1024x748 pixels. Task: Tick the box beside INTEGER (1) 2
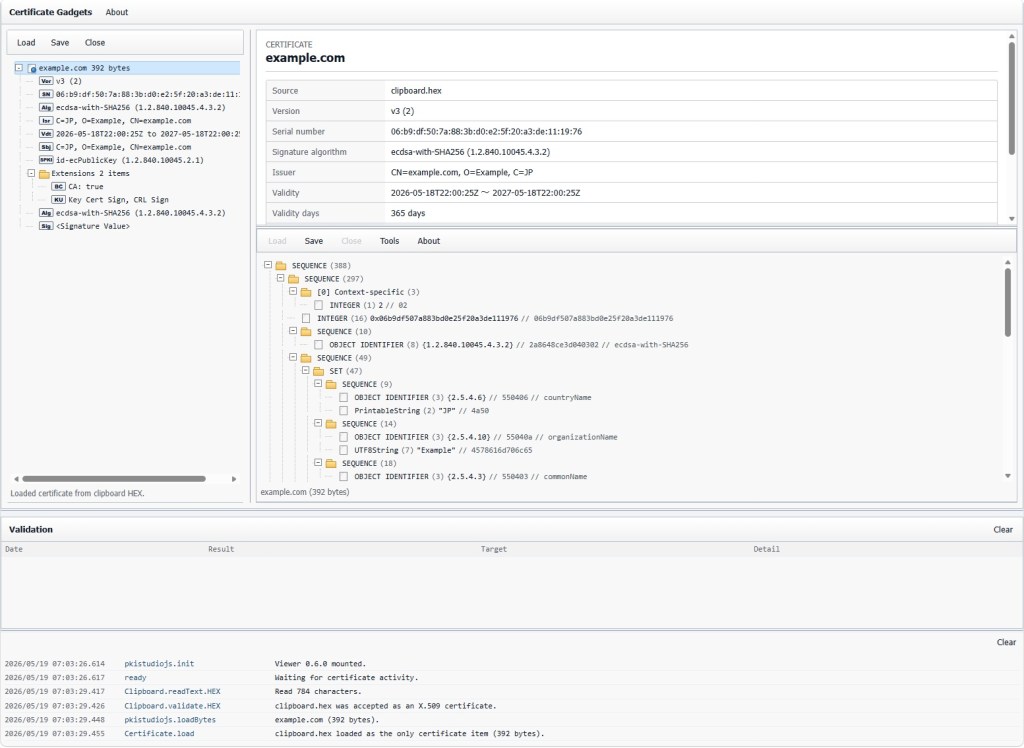[x=319, y=305]
